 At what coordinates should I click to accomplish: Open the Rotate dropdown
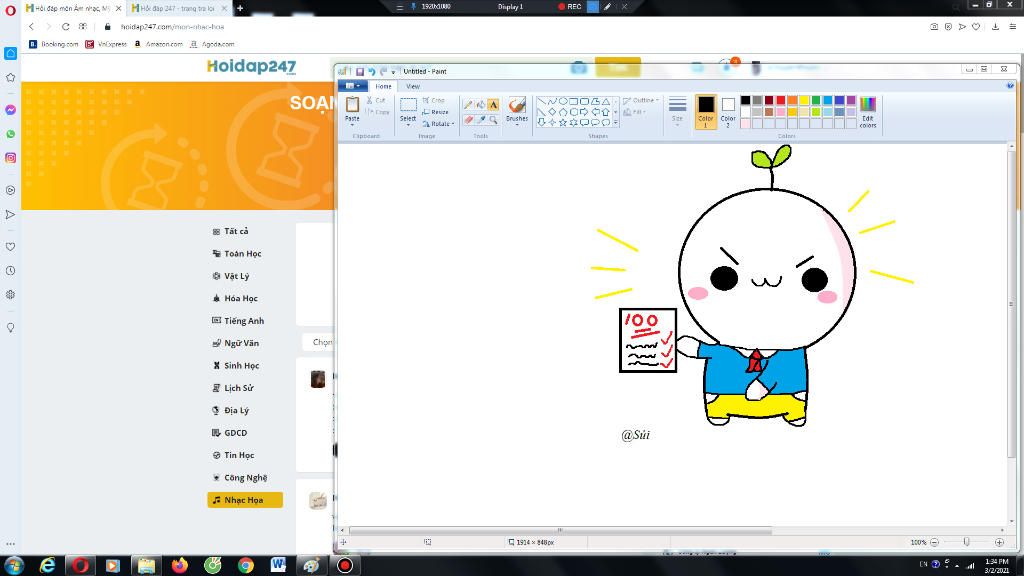point(438,123)
